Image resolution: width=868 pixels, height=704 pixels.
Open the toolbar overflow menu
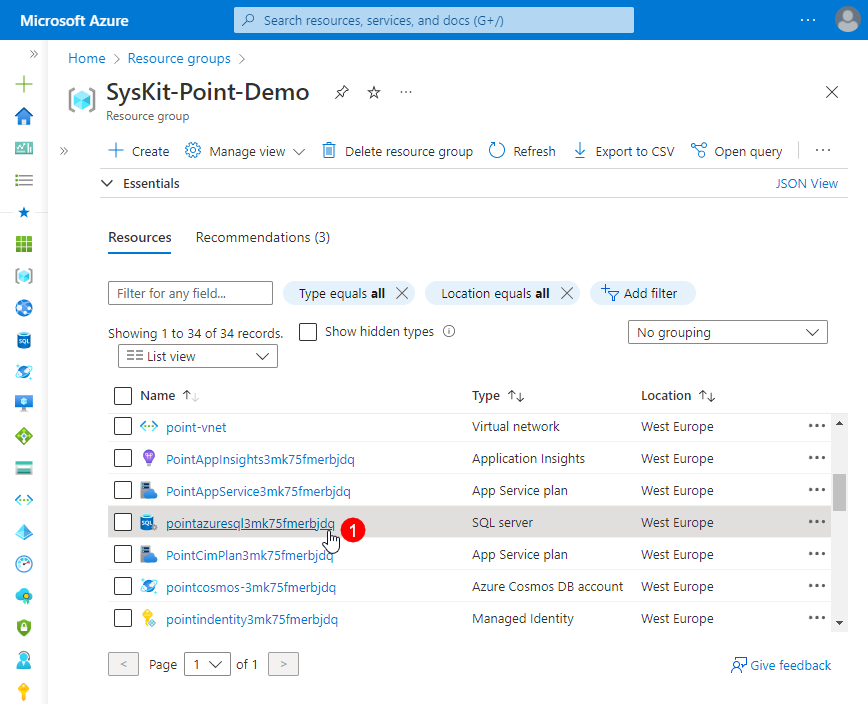822,150
